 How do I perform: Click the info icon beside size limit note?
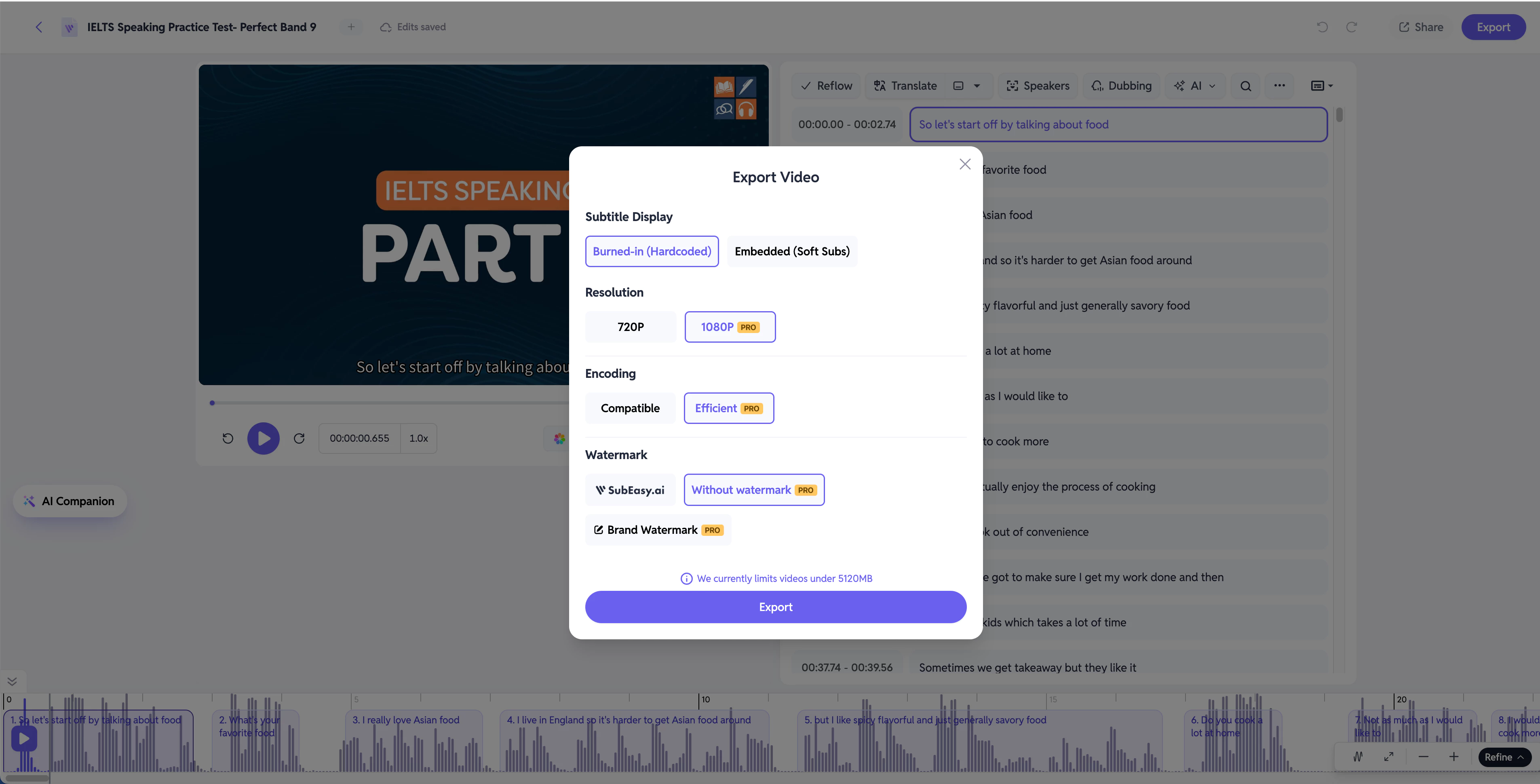coord(686,578)
